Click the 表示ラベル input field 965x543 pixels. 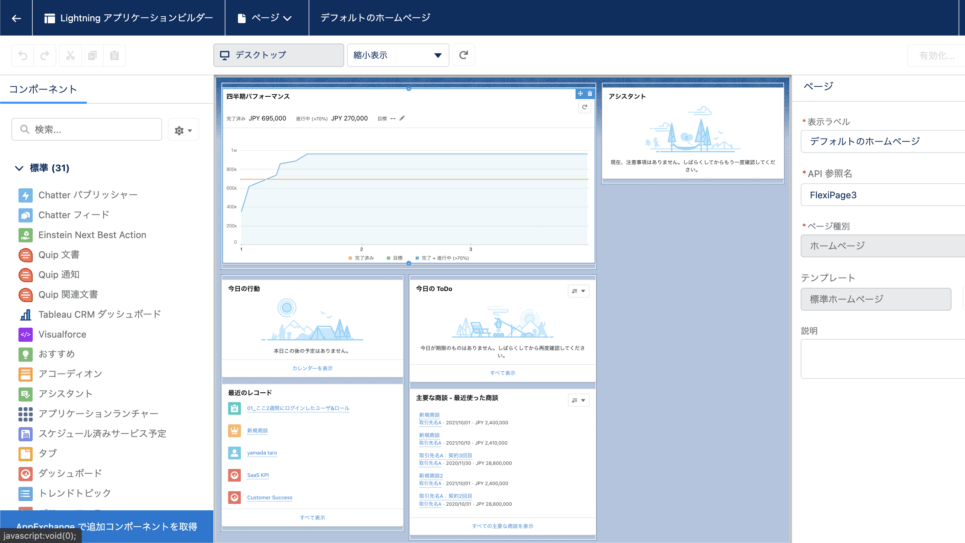[882, 141]
